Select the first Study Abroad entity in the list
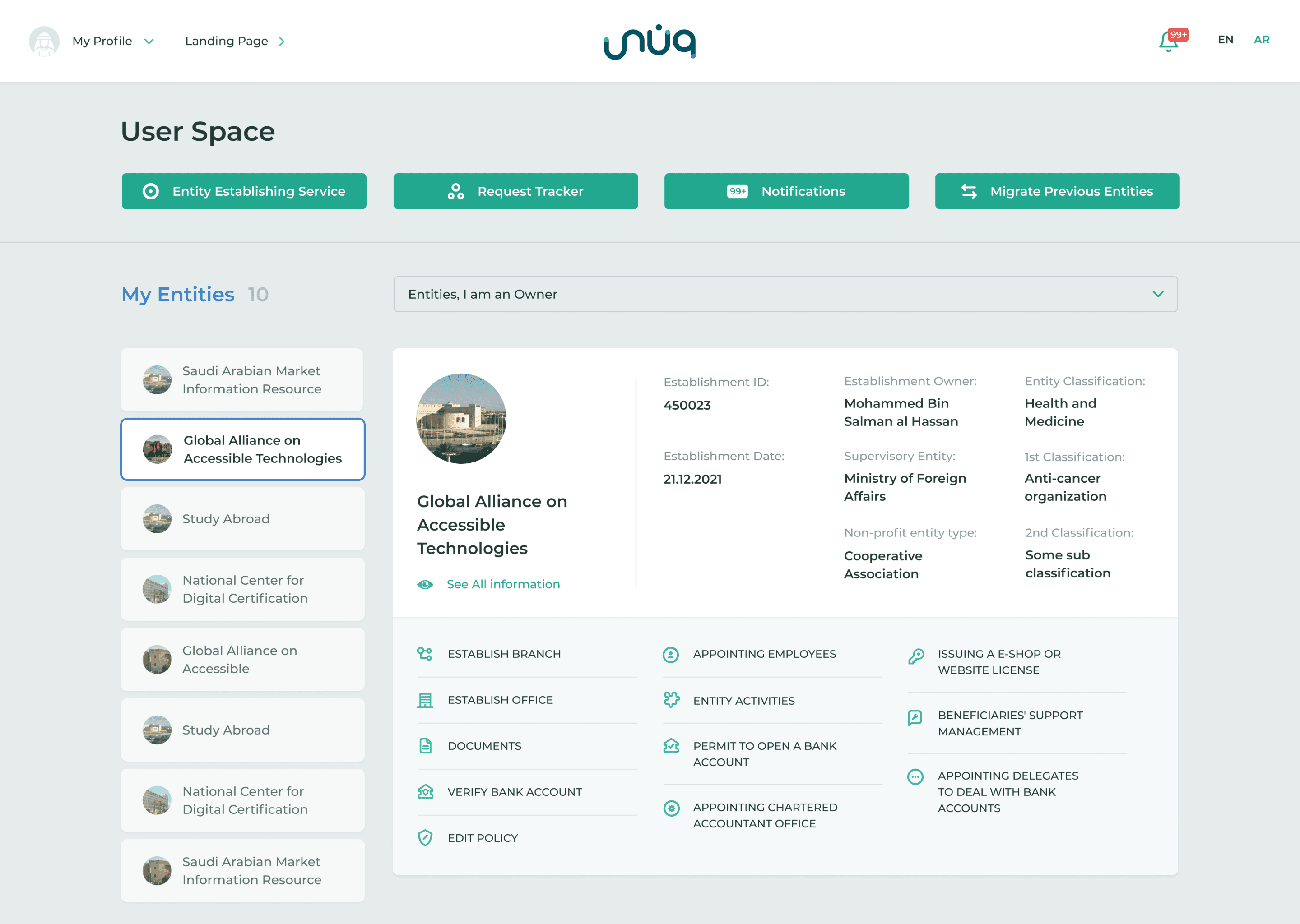The height and width of the screenshot is (924, 1300). pos(242,519)
